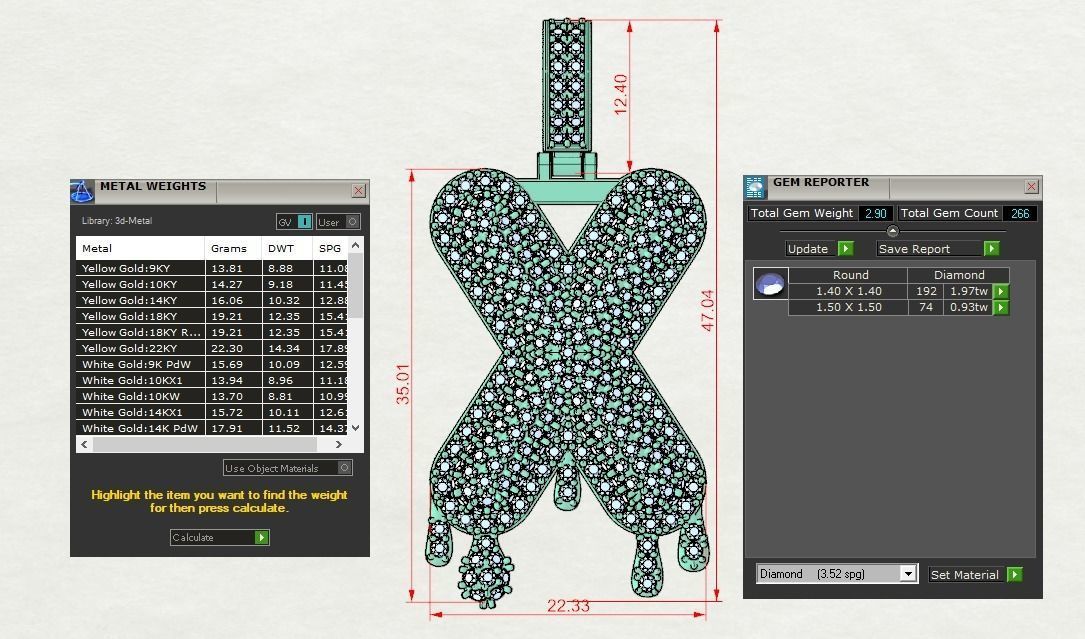Click the Total Gem Count value 266

[x=1020, y=213]
